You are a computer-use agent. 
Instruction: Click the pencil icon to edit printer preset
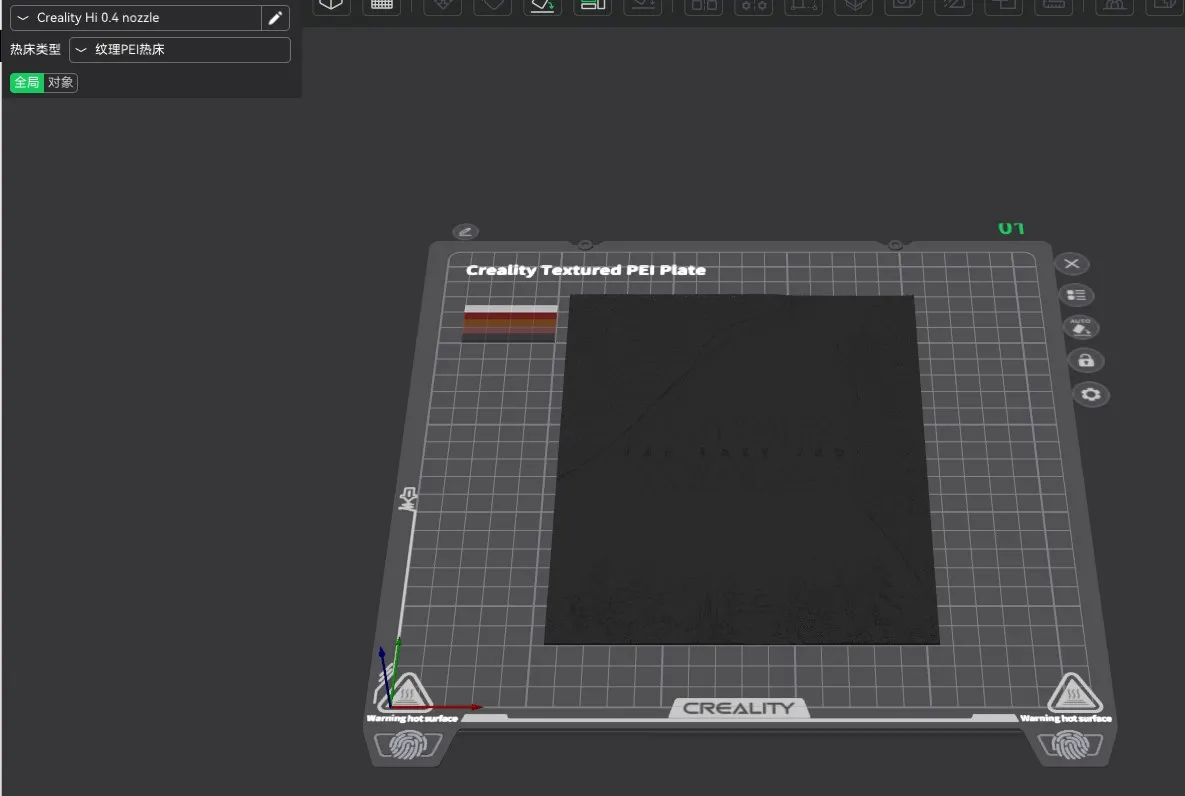tap(275, 17)
